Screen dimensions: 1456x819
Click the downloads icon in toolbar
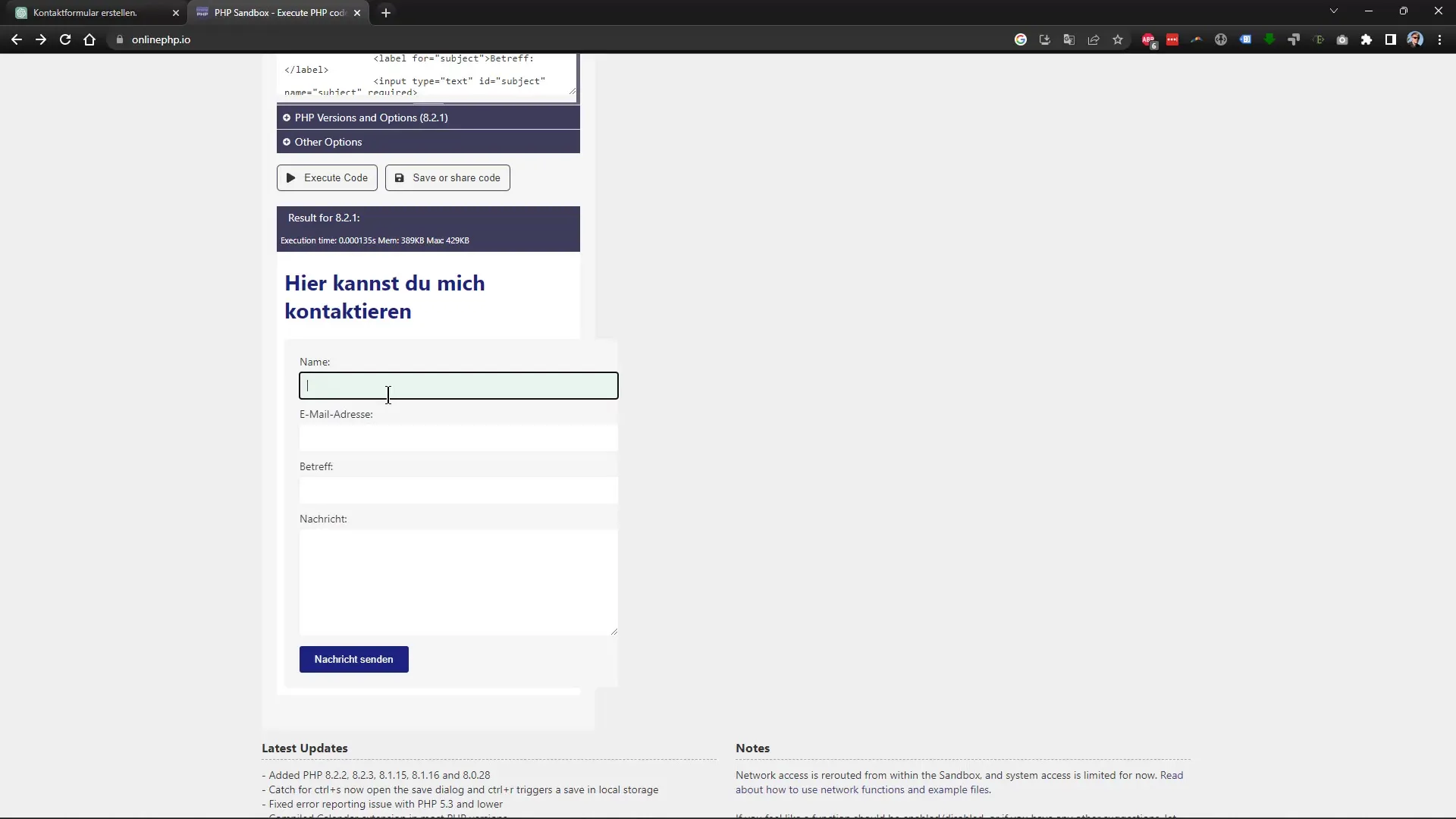coord(1045,40)
